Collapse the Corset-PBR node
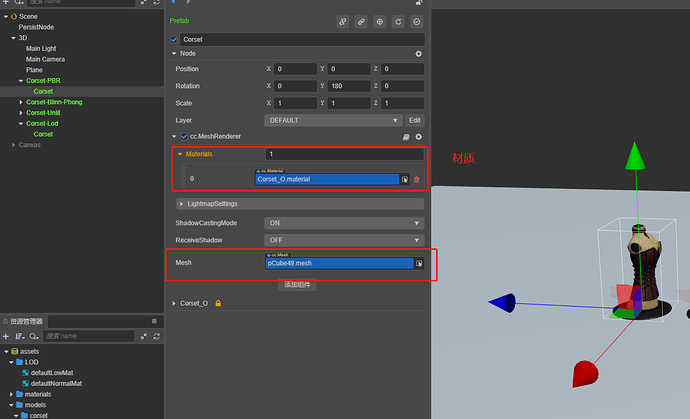 tap(21, 81)
